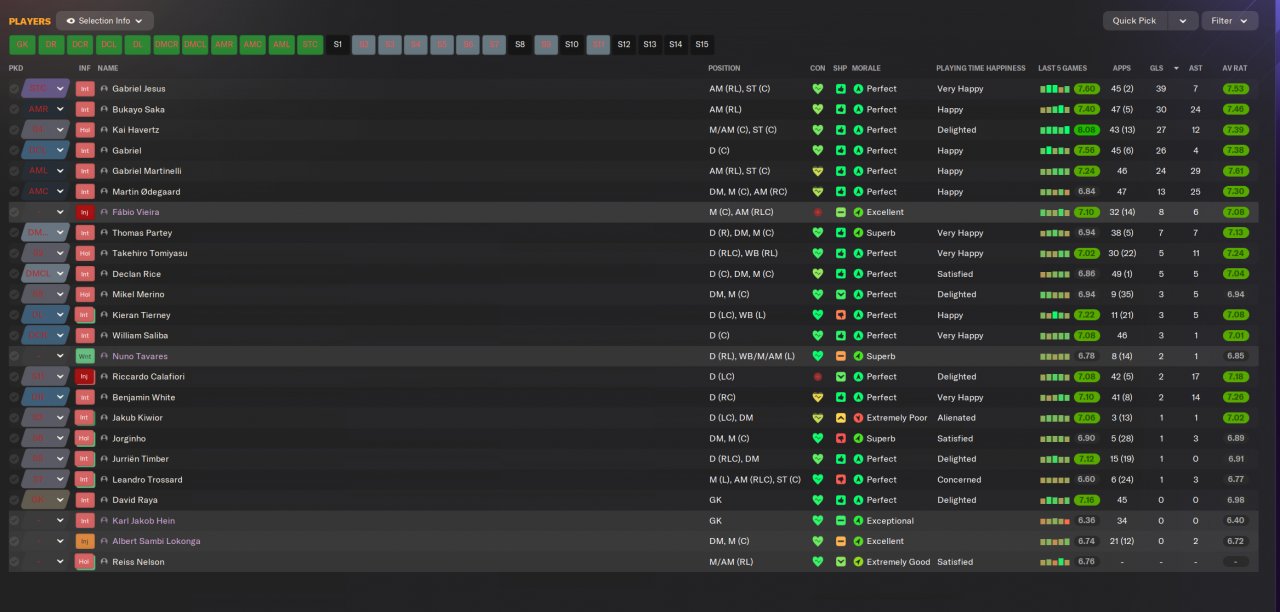Toggle the picked checkbox for Bukayo Saka
1280x612 pixels.
coord(14,109)
